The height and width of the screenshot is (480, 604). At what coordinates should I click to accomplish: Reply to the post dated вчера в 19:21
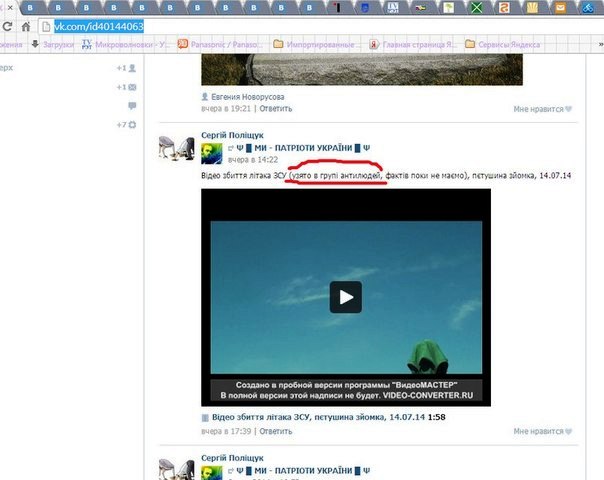click(x=275, y=109)
